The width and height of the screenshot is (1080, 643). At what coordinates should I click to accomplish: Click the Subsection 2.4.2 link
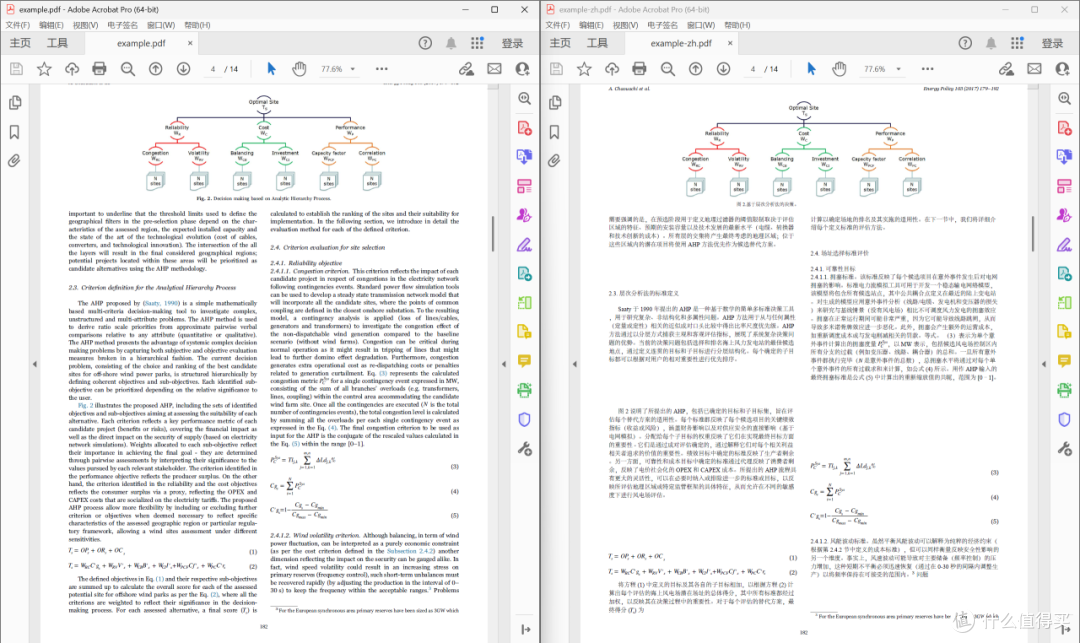411,551
